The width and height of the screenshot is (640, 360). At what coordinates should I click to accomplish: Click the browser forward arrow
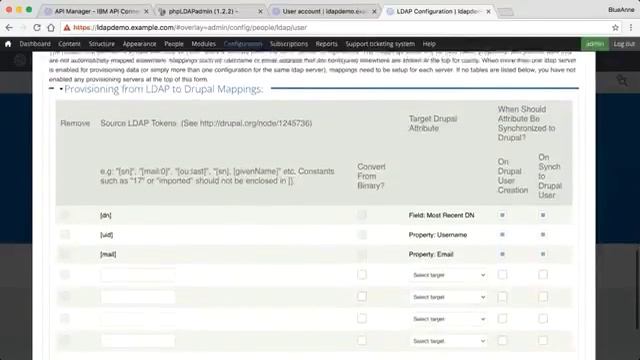point(22,27)
